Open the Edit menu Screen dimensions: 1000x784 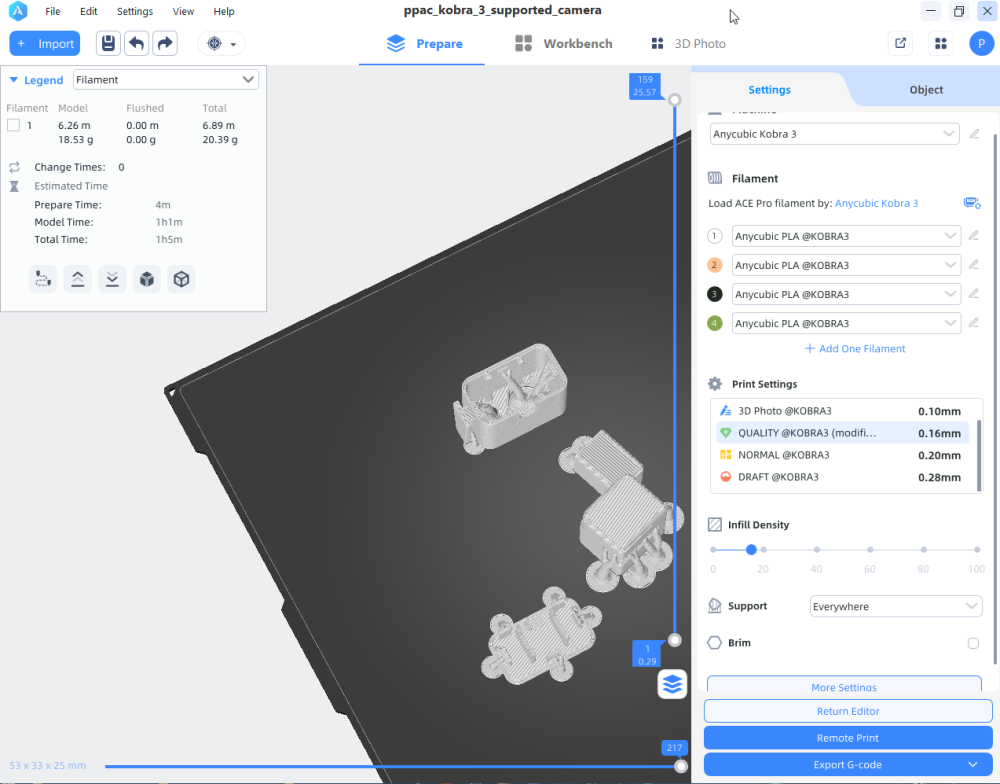(89, 11)
